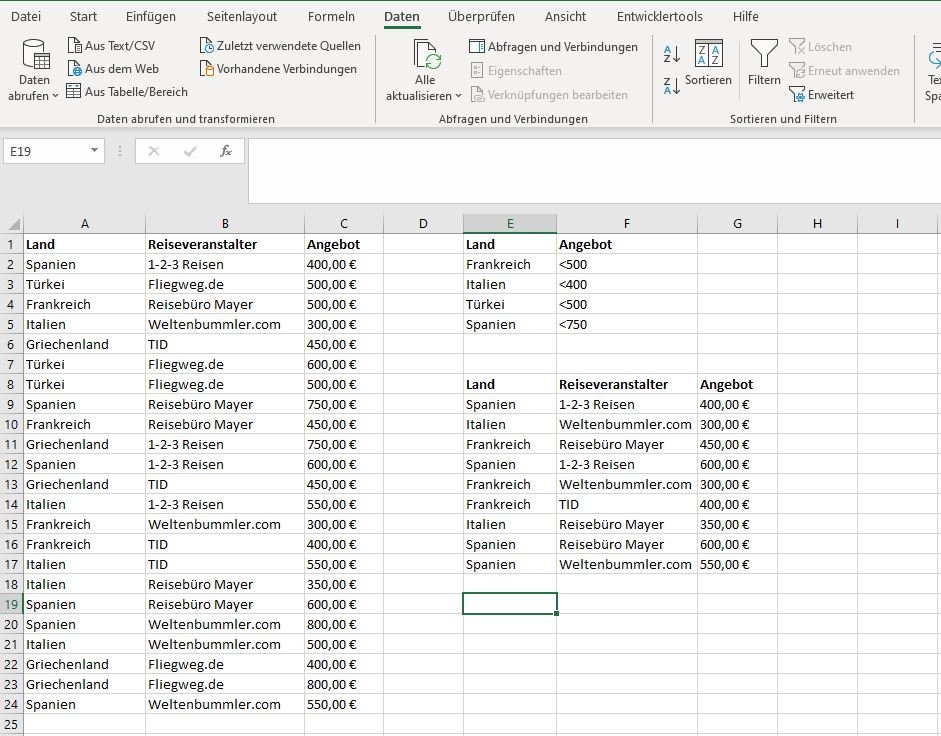Image resolution: width=941 pixels, height=736 pixels.
Task: Click Aus Tabelle/Bereich icon
Action: coord(74,92)
